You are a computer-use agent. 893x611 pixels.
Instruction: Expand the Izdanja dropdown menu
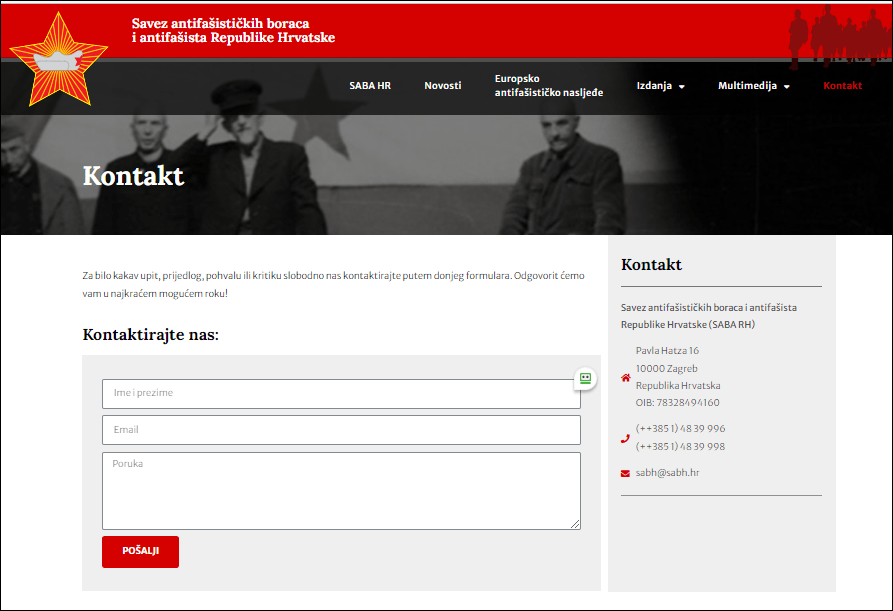click(x=660, y=86)
